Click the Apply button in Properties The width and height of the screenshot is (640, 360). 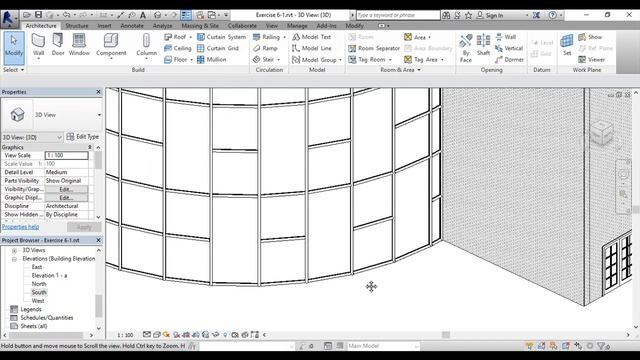tap(84, 227)
